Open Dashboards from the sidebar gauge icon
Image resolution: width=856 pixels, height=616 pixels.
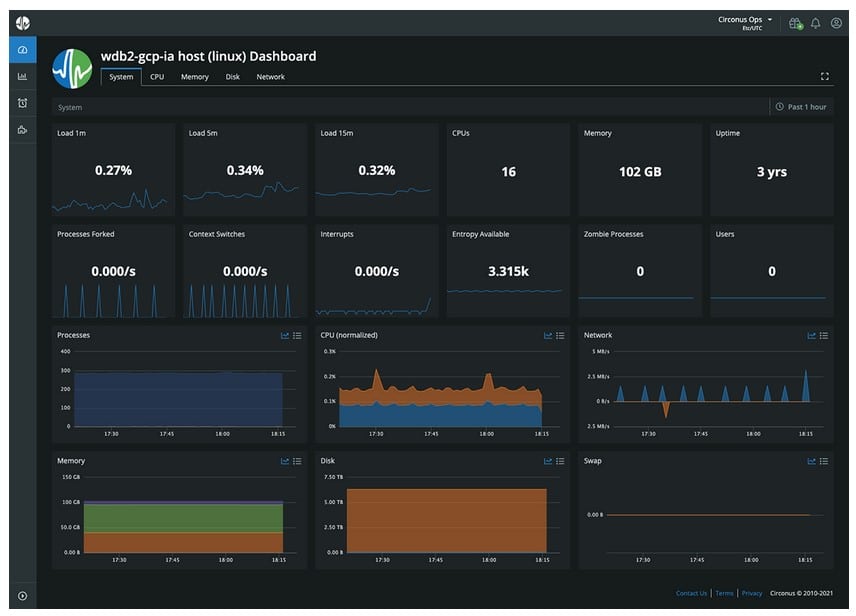click(22, 50)
